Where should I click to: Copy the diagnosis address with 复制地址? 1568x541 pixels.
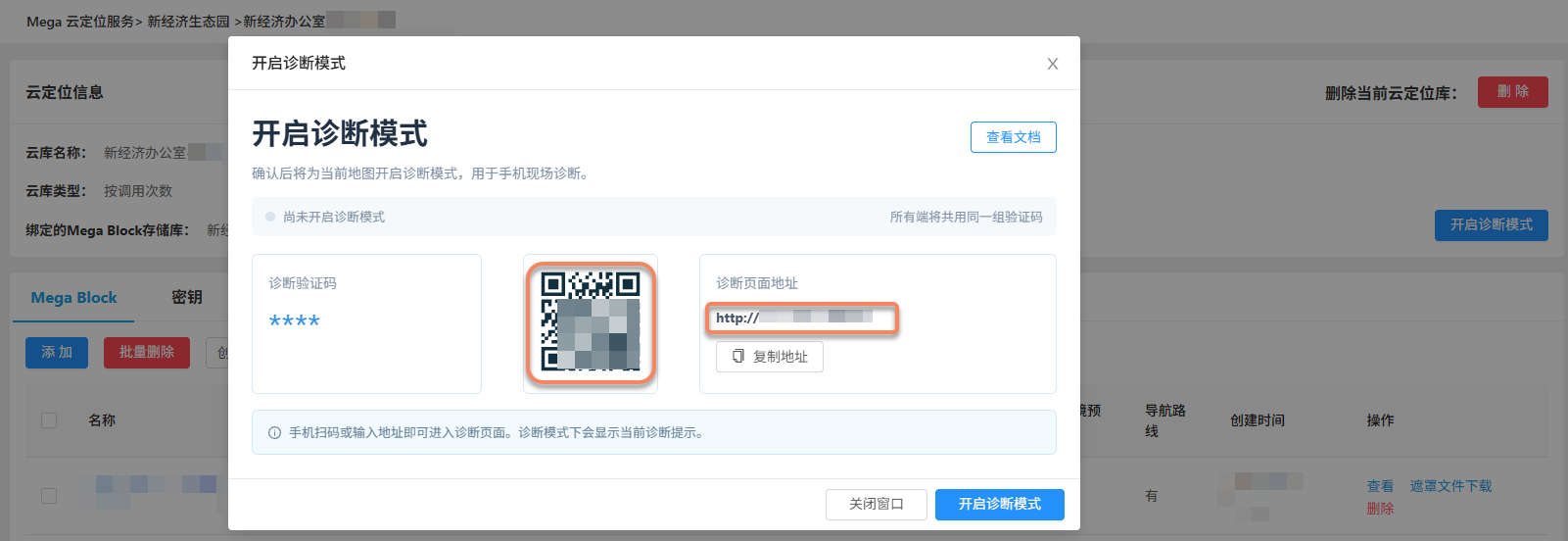coord(770,357)
